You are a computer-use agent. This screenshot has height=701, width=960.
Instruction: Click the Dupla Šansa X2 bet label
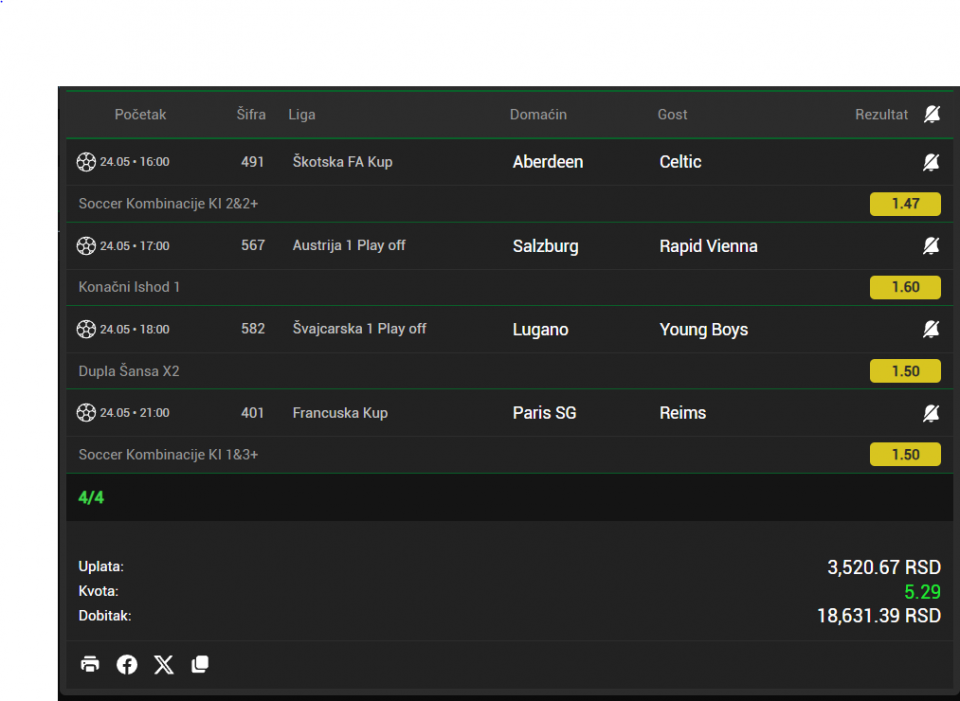[x=129, y=371]
